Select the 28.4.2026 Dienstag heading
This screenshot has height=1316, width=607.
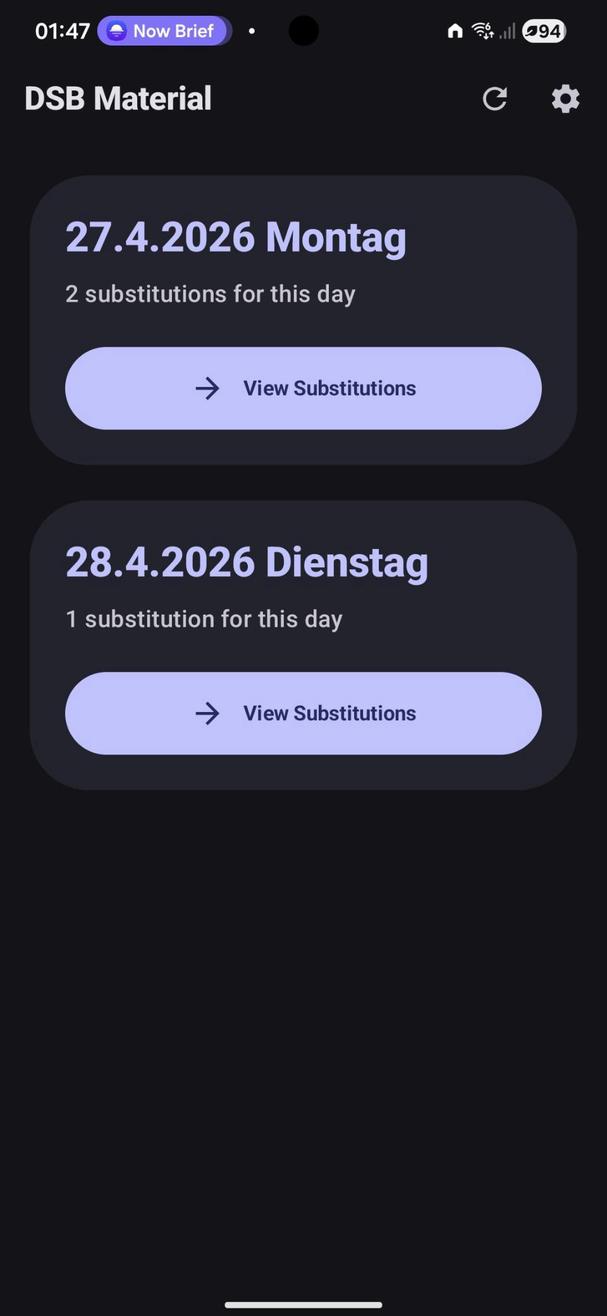click(x=247, y=562)
